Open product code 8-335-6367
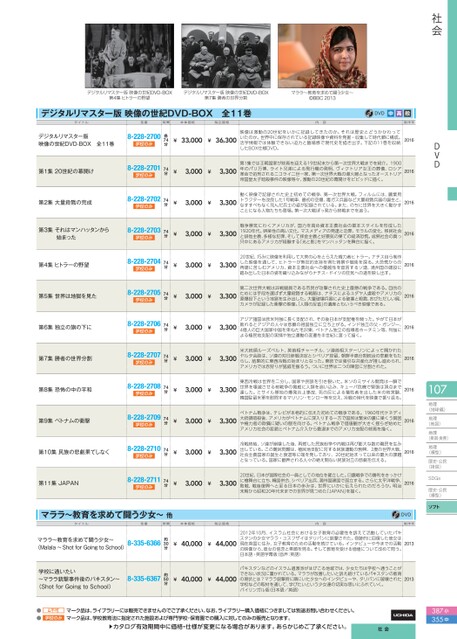 point(144,579)
